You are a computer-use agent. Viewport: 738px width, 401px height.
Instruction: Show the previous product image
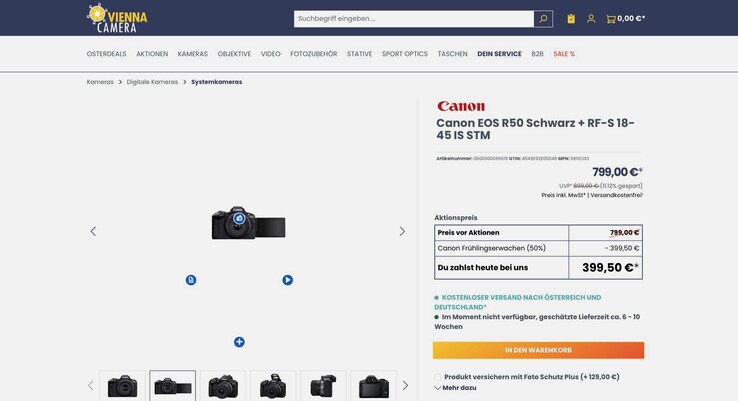(x=93, y=231)
